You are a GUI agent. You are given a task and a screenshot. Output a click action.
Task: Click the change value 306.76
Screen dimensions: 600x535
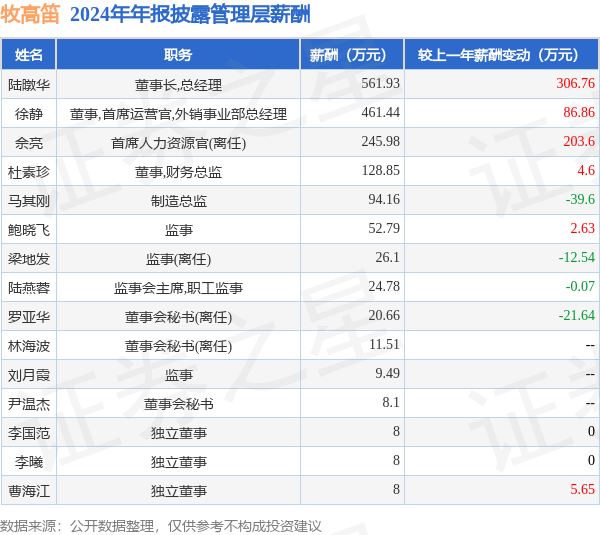[576, 83]
